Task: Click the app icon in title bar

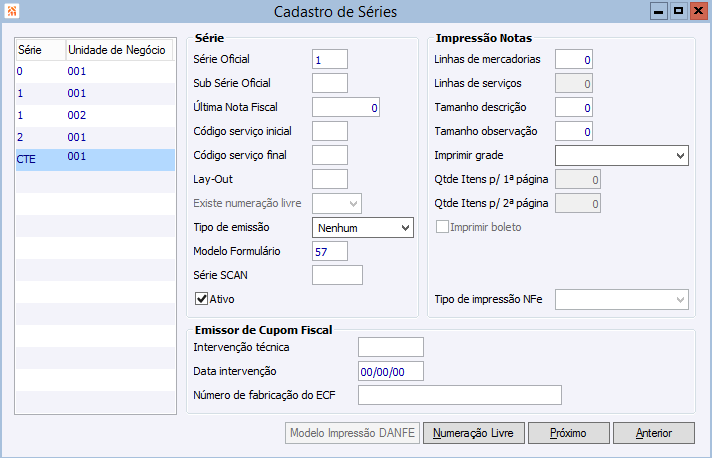Action: [x=11, y=12]
